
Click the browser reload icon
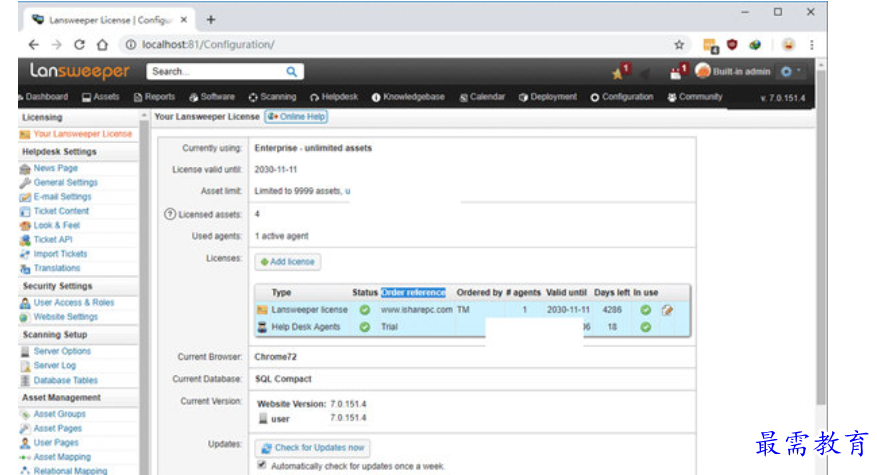79,45
